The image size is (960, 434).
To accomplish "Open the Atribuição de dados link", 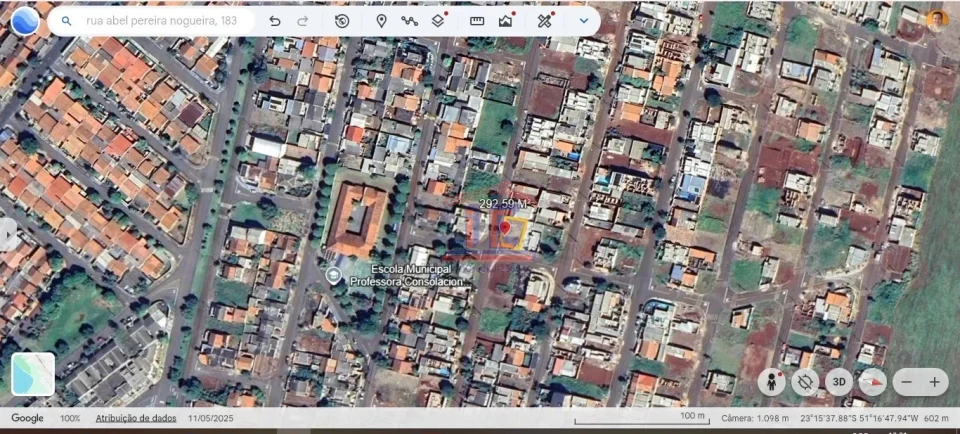I will [x=135, y=418].
